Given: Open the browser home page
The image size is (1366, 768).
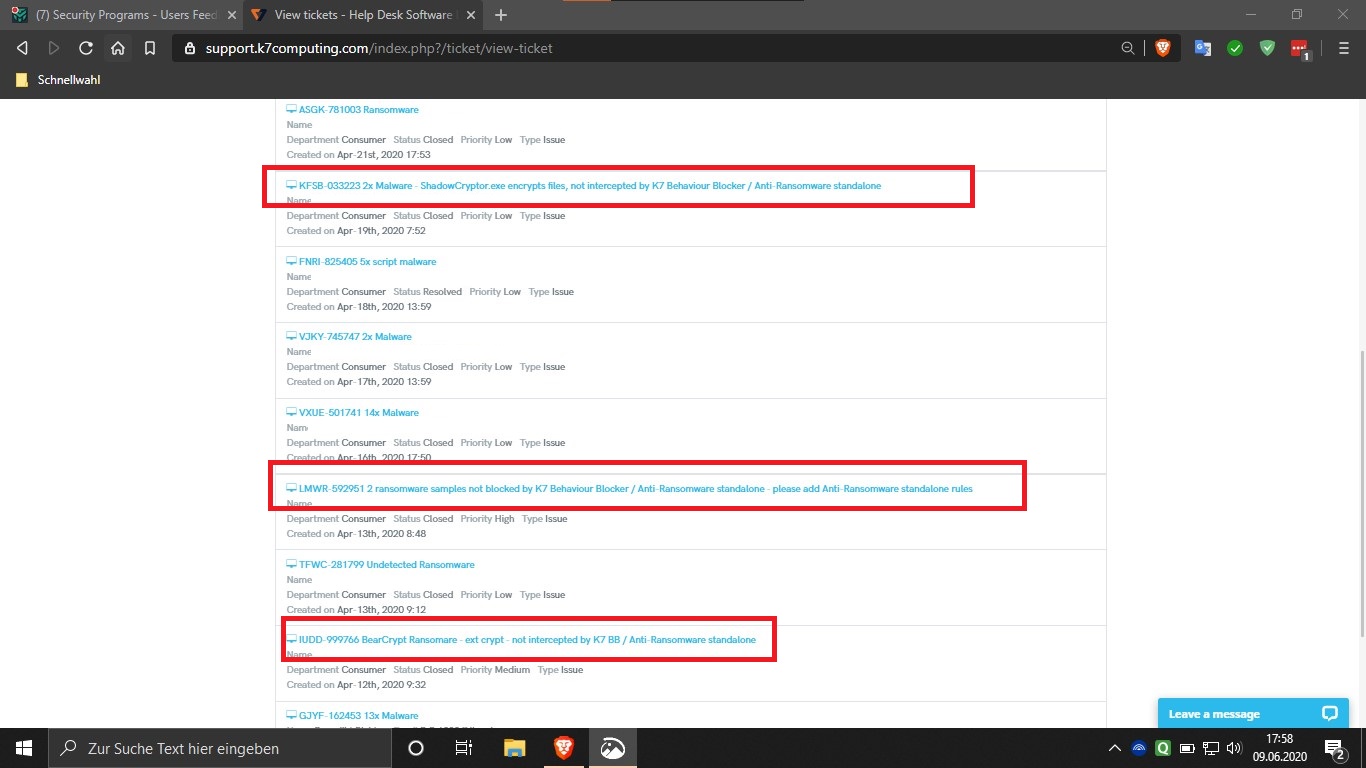Looking at the screenshot, I should [x=118, y=48].
